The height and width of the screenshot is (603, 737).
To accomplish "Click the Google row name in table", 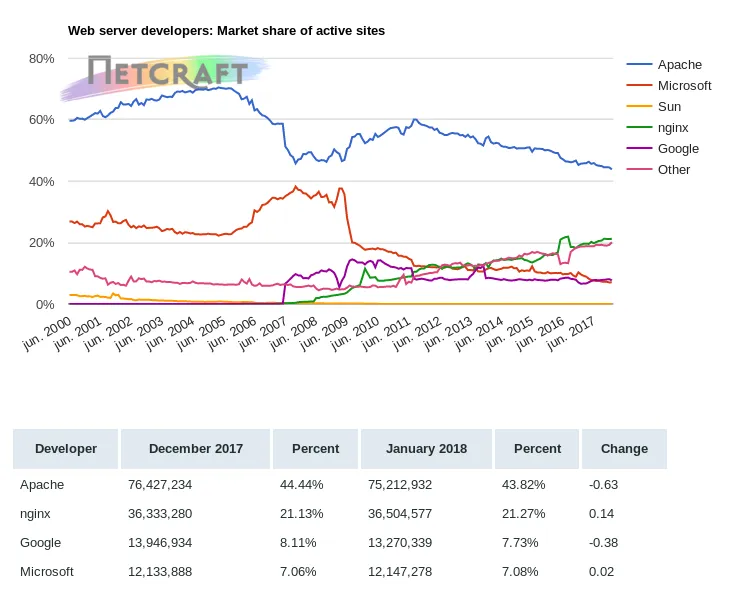I will click(41, 543).
